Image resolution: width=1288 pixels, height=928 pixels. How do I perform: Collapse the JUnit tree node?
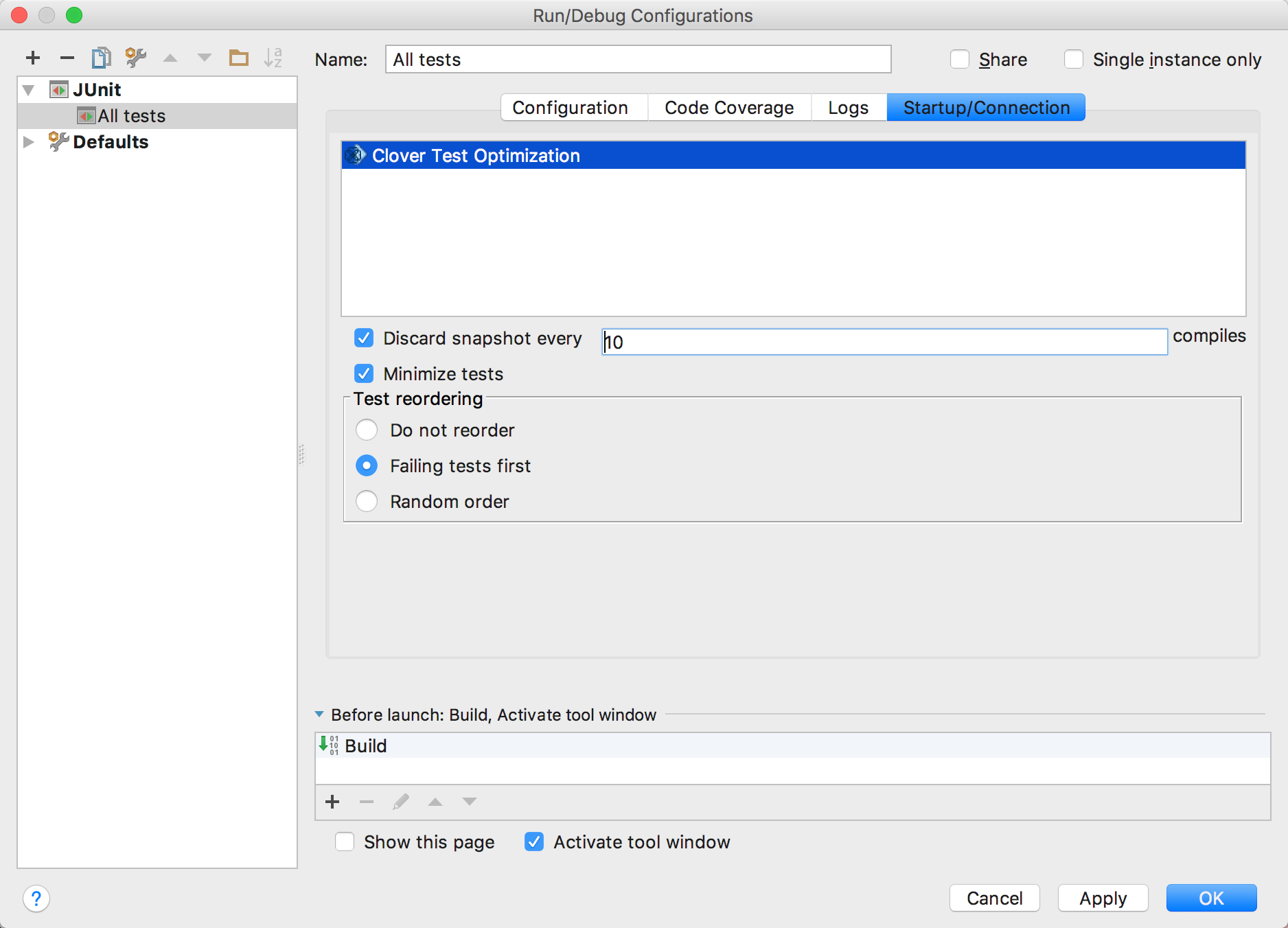point(29,90)
